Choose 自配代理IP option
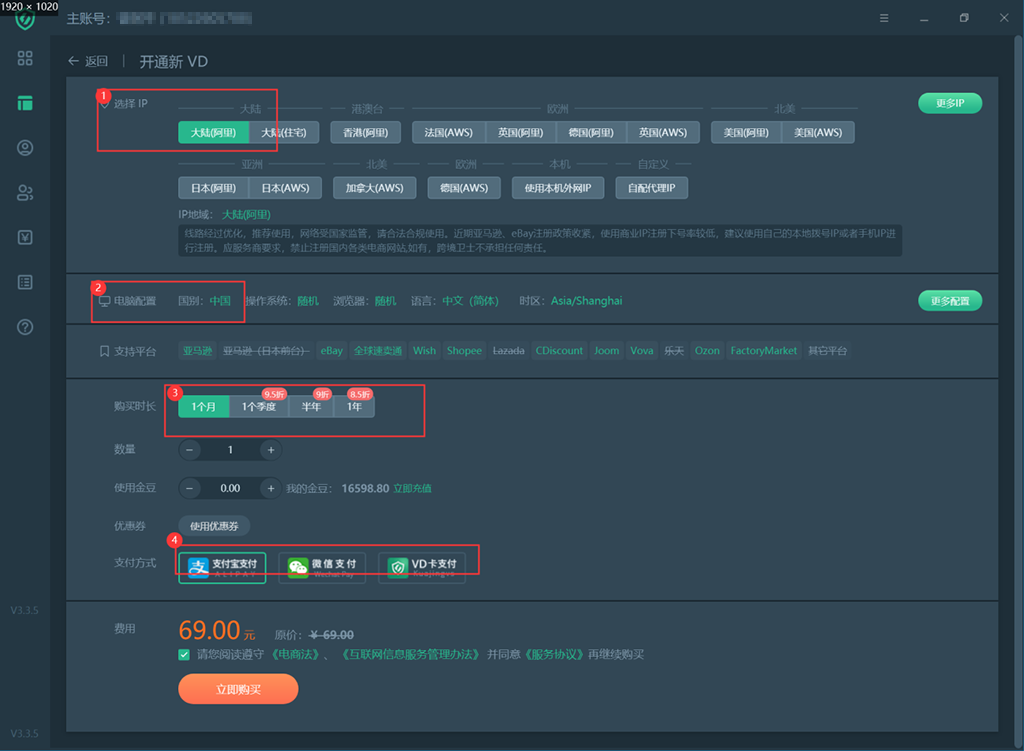 pyautogui.click(x=652, y=188)
